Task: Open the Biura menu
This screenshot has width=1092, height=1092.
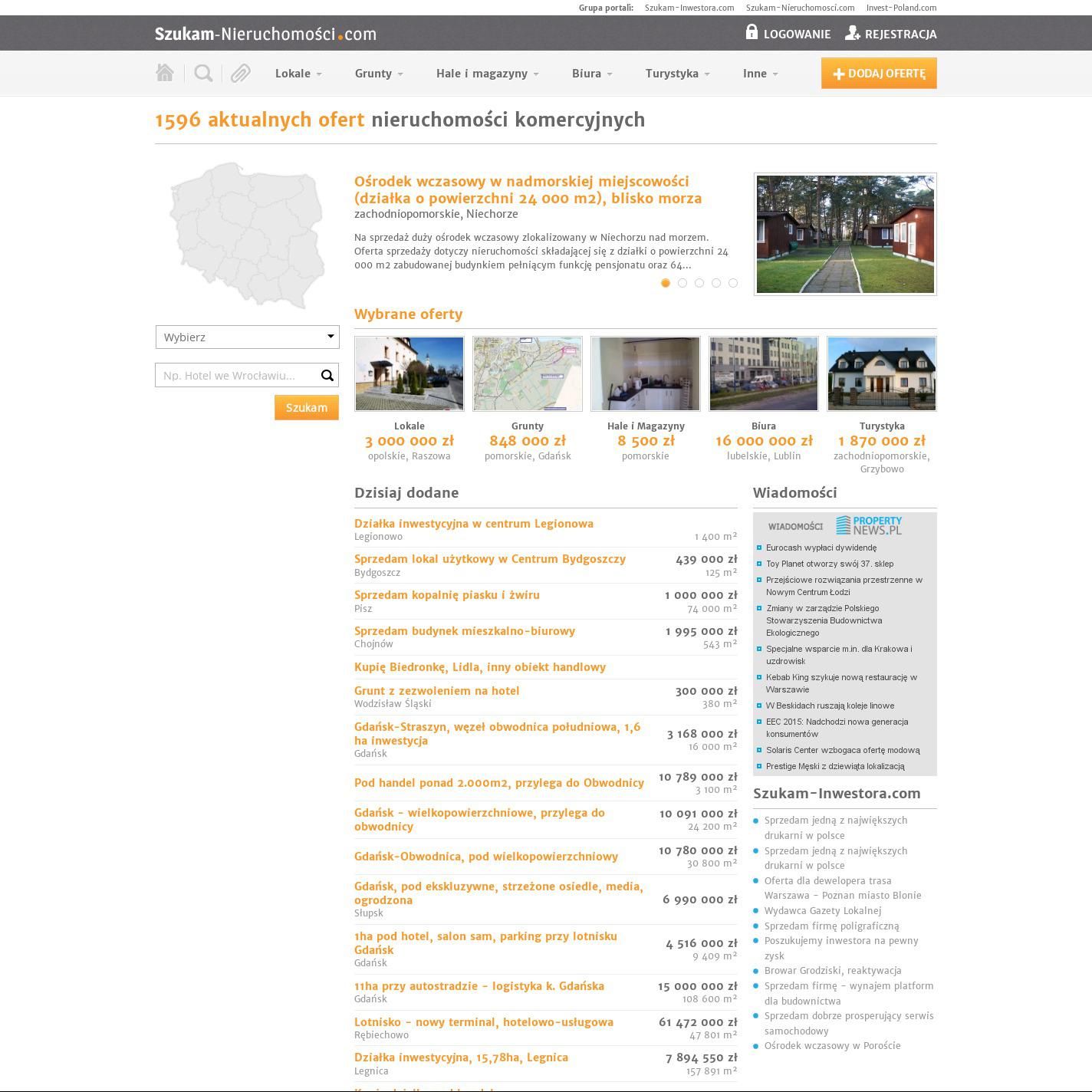Action: (x=592, y=74)
